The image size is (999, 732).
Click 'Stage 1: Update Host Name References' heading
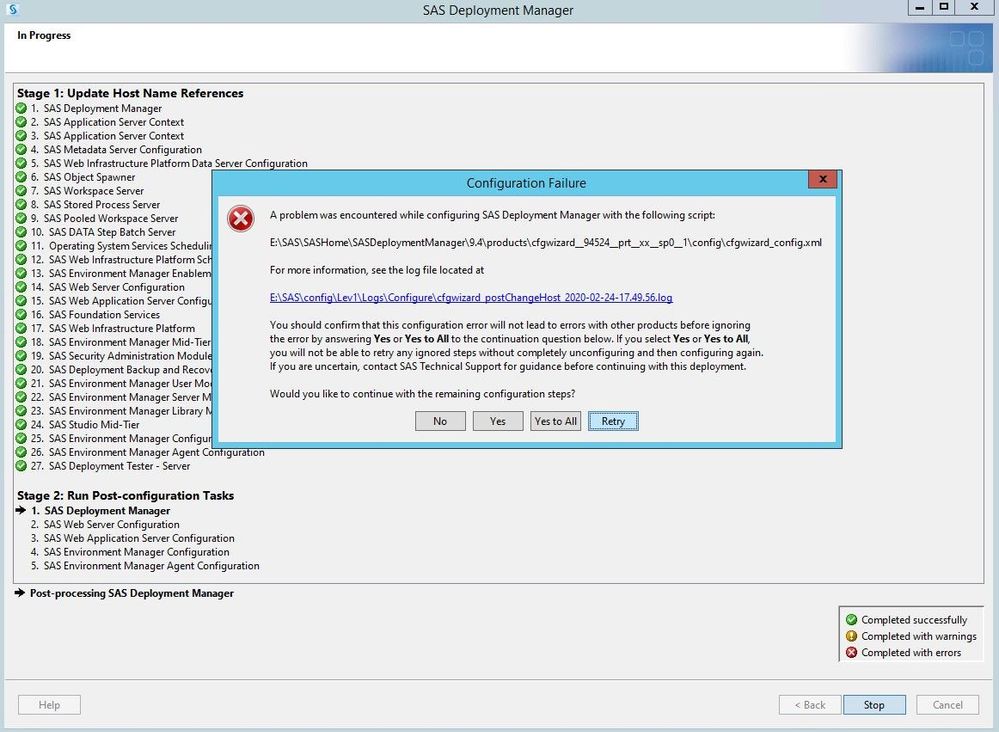coord(130,93)
